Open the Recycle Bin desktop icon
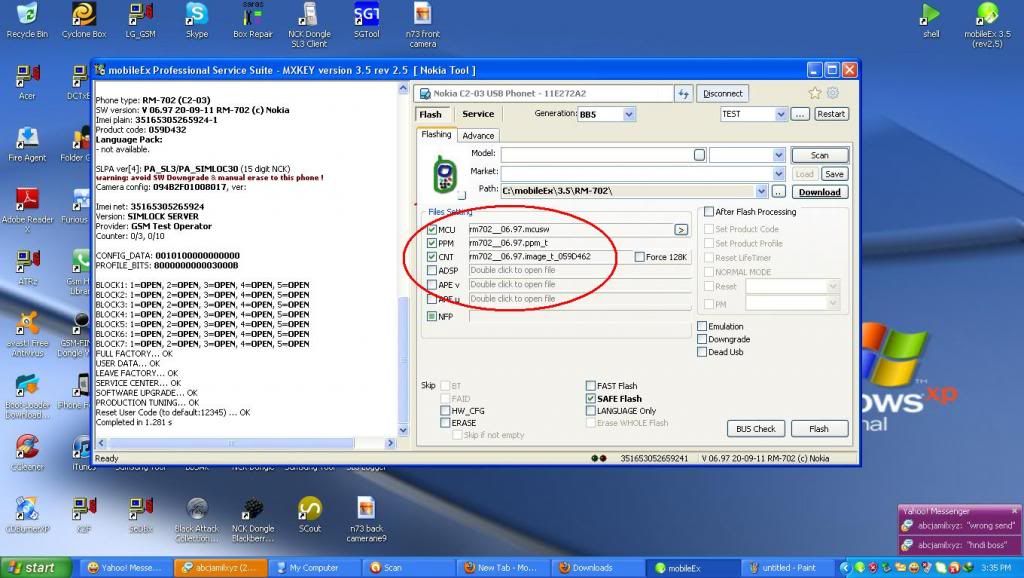Screen dimensions: 1024x578 (x=27, y=20)
